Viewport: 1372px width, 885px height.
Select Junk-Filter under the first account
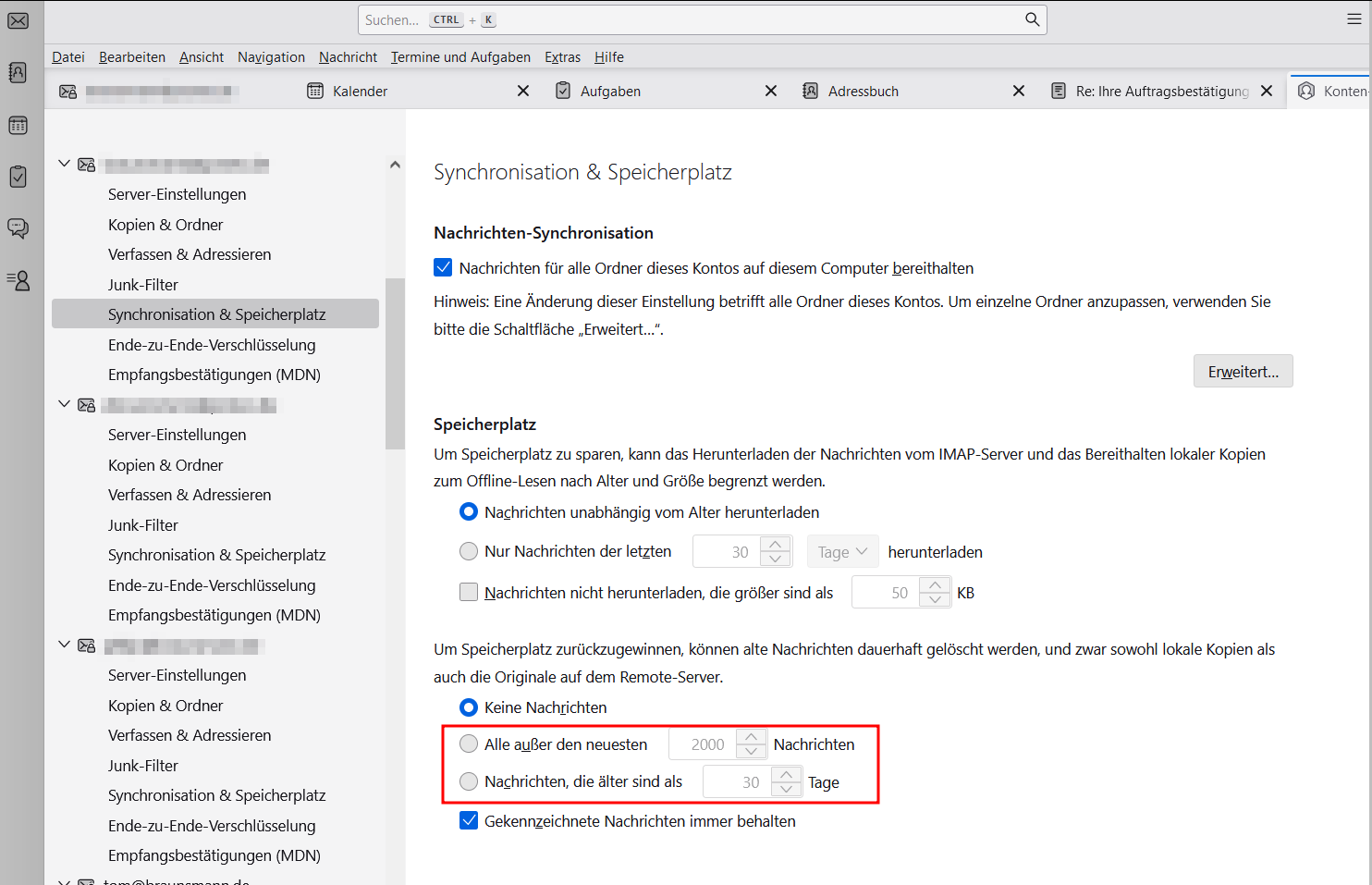coord(143,285)
